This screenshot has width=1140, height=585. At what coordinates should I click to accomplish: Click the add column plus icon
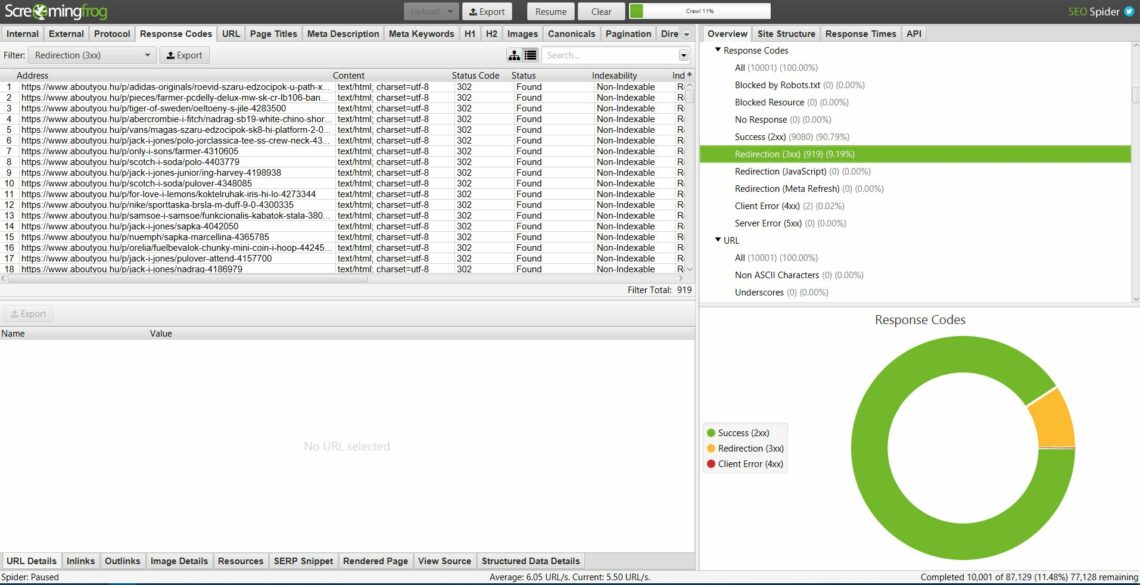coord(689,75)
